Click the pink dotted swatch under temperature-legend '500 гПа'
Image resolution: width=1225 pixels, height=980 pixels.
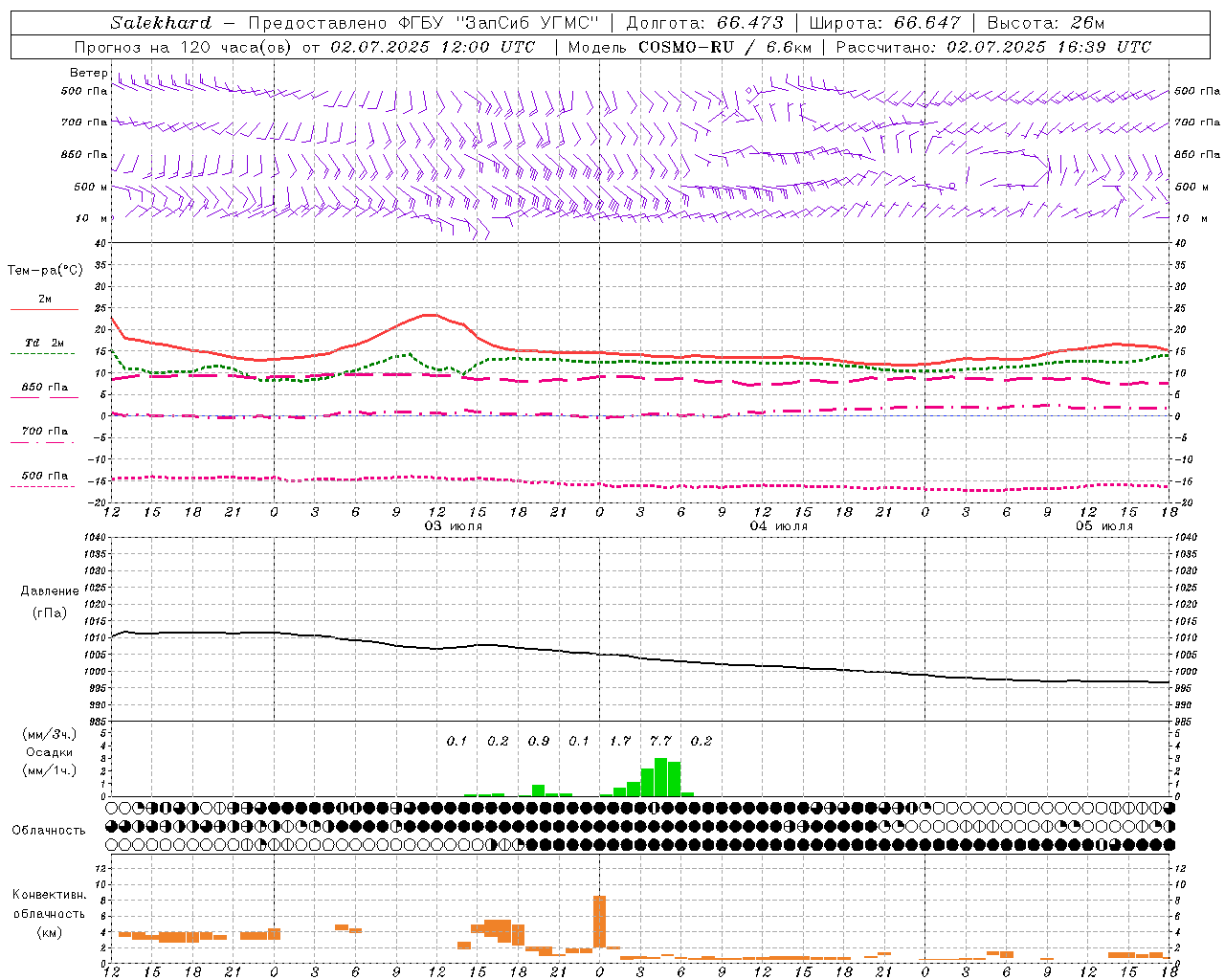[42, 486]
